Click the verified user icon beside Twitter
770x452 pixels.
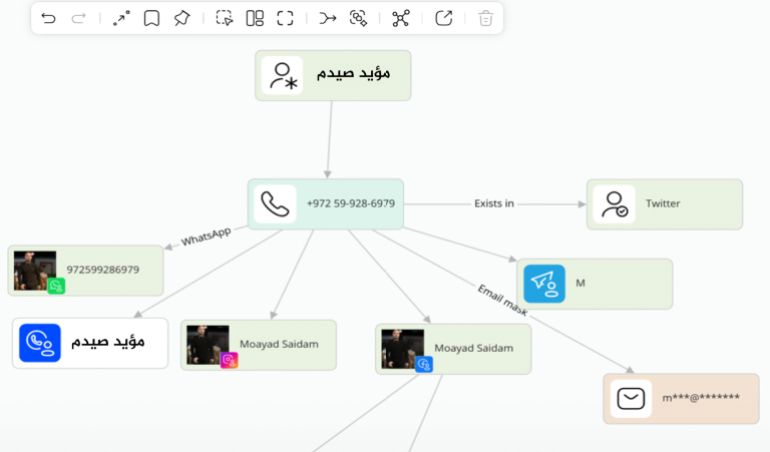tap(614, 204)
